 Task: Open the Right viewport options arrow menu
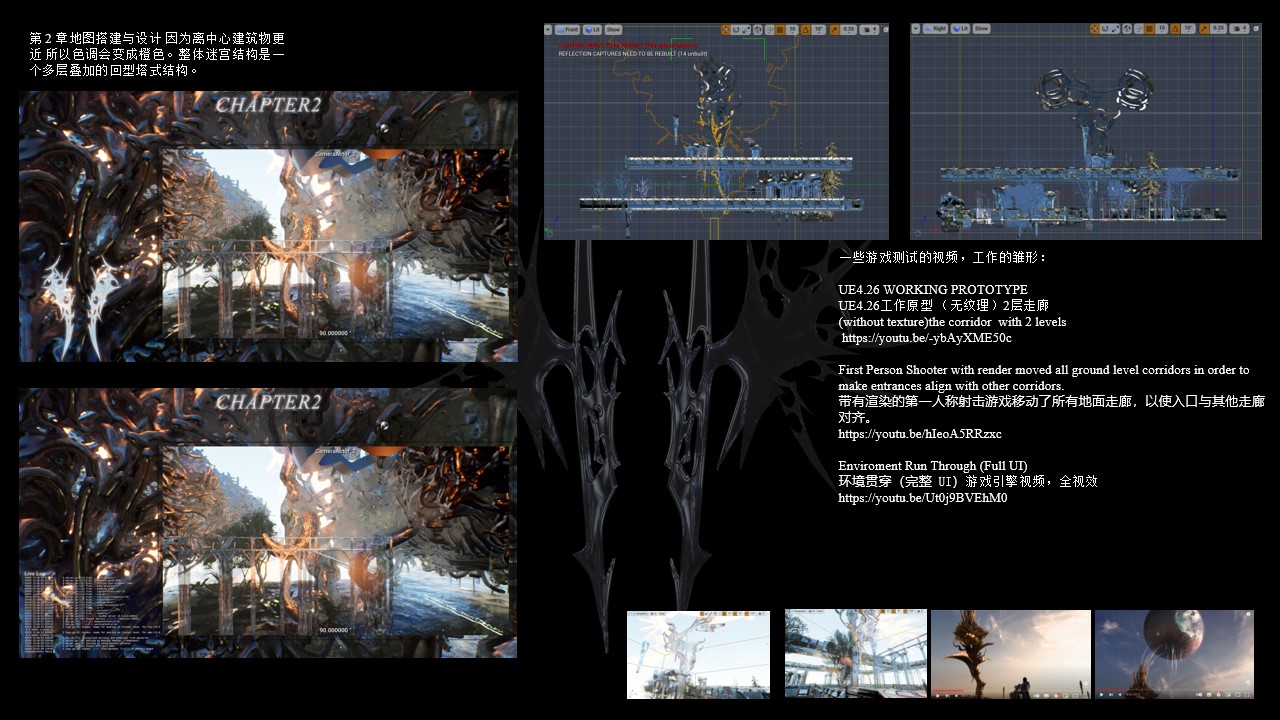916,29
